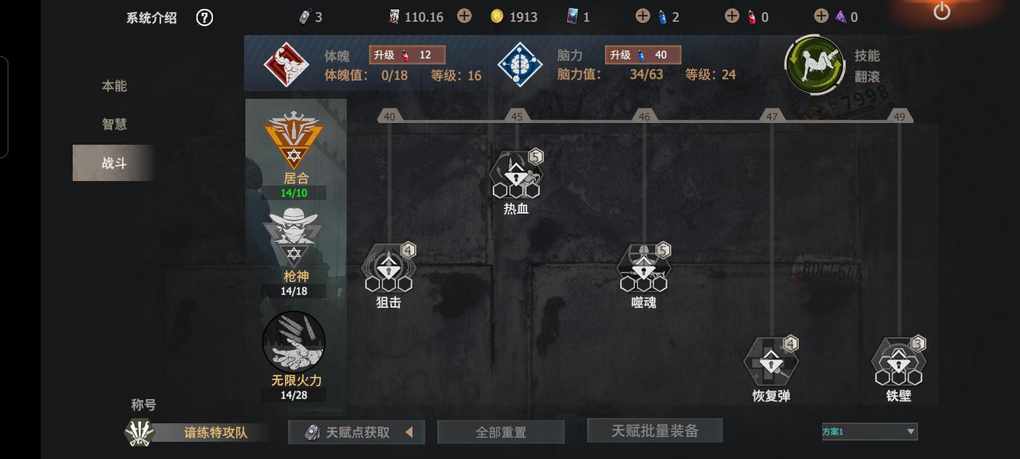
Task: Switch to the 智慧 tab
Action: coord(114,124)
